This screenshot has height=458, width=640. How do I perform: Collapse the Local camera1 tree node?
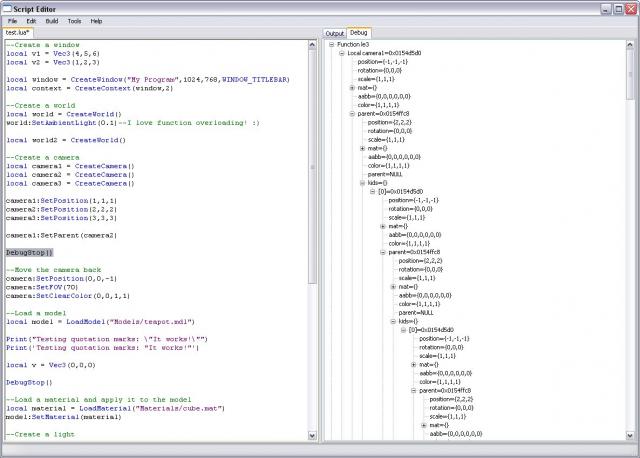[x=341, y=54]
